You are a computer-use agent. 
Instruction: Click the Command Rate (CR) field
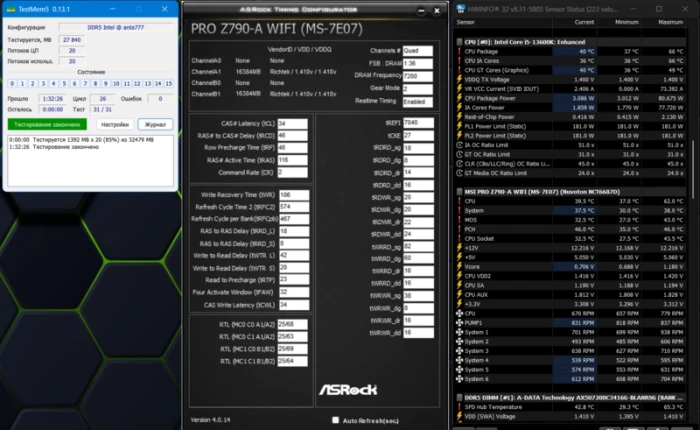[x=292, y=172]
